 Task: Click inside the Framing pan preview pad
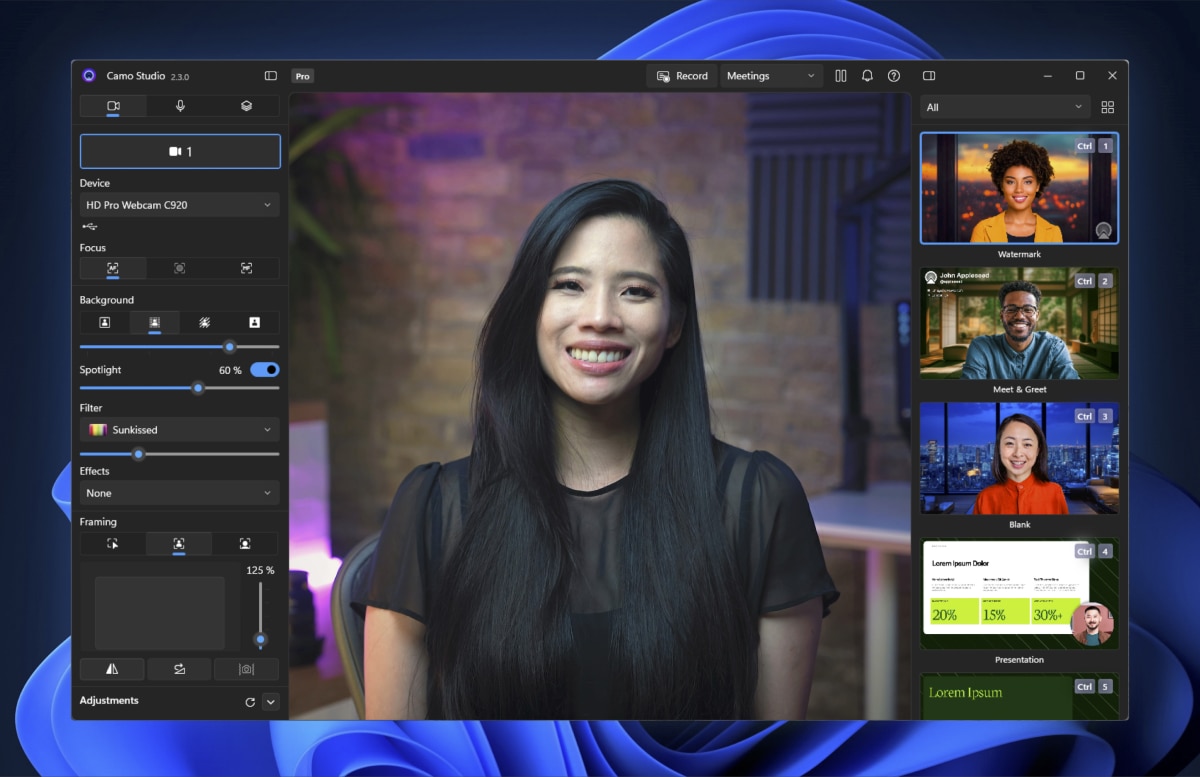click(160, 613)
